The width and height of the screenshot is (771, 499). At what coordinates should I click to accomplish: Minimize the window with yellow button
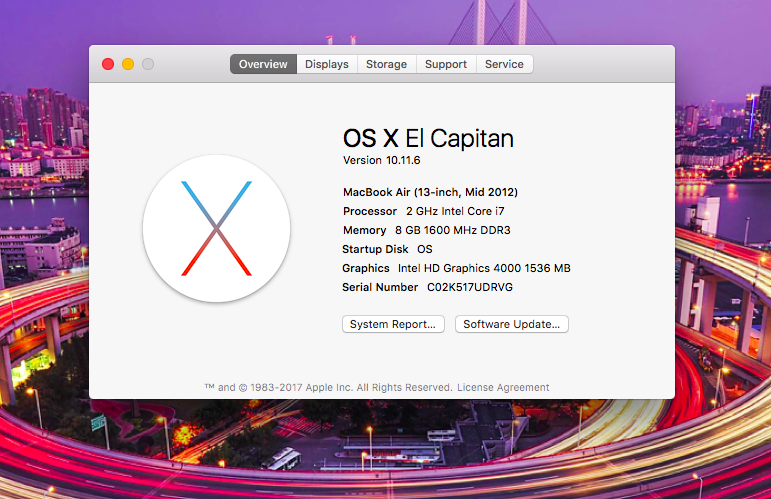(128, 64)
